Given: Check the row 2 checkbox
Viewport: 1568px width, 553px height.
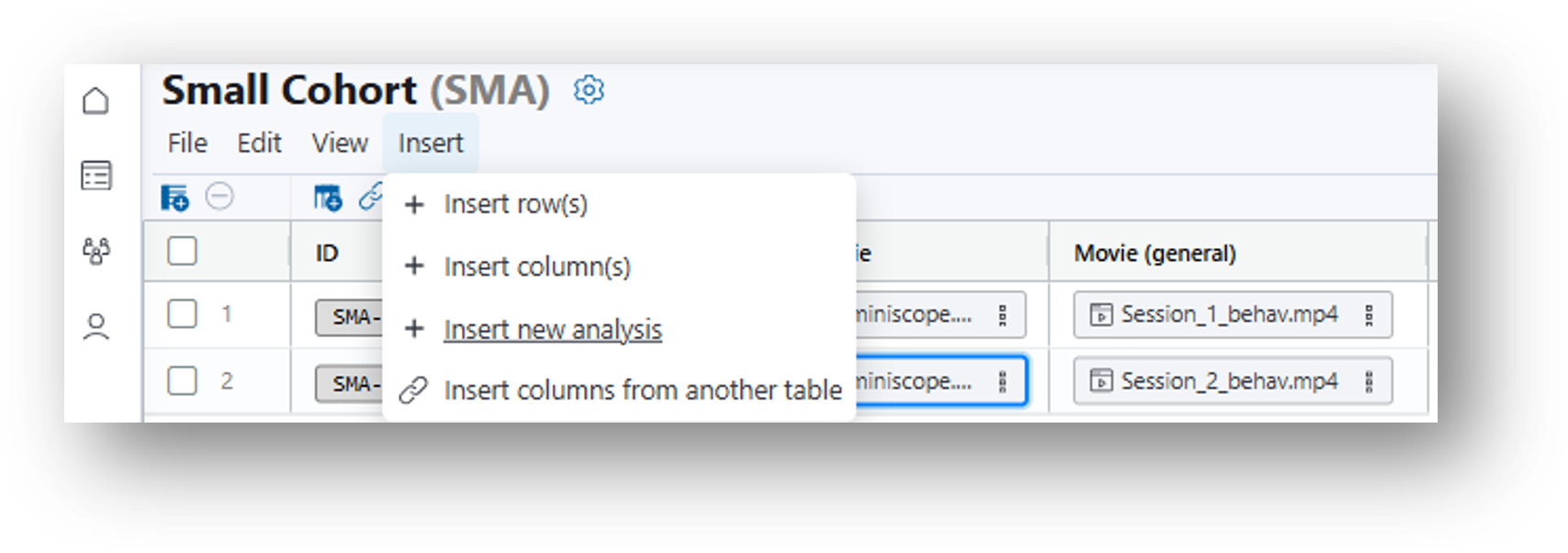Looking at the screenshot, I should [x=182, y=380].
